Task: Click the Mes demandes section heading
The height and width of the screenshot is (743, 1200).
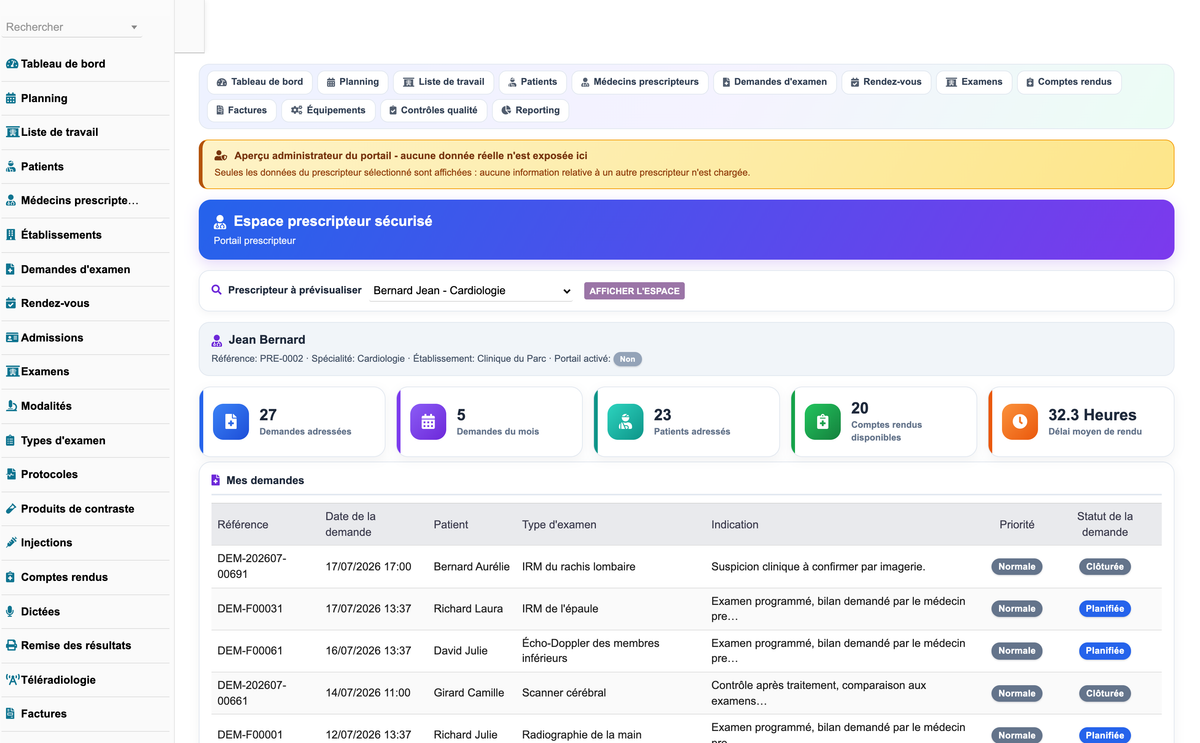Action: click(265, 480)
